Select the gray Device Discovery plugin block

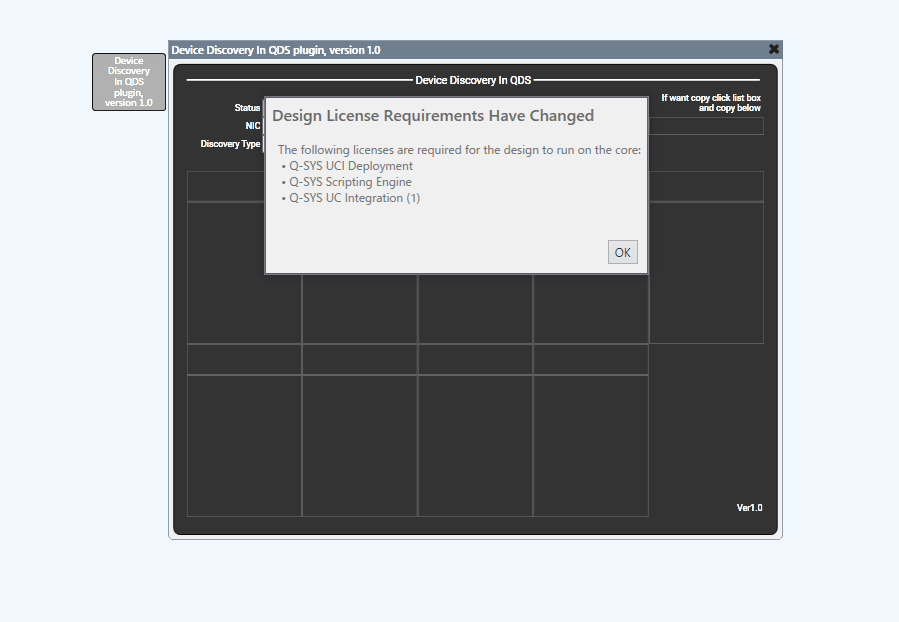(129, 82)
